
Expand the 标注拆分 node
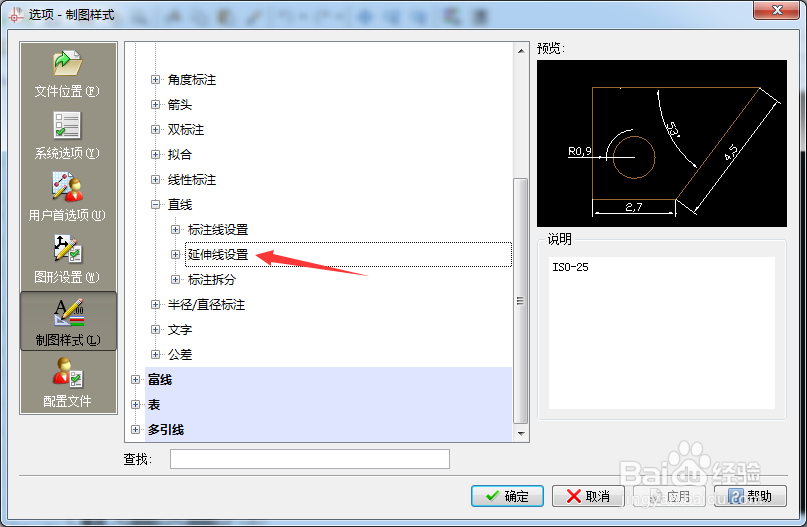coord(176,279)
